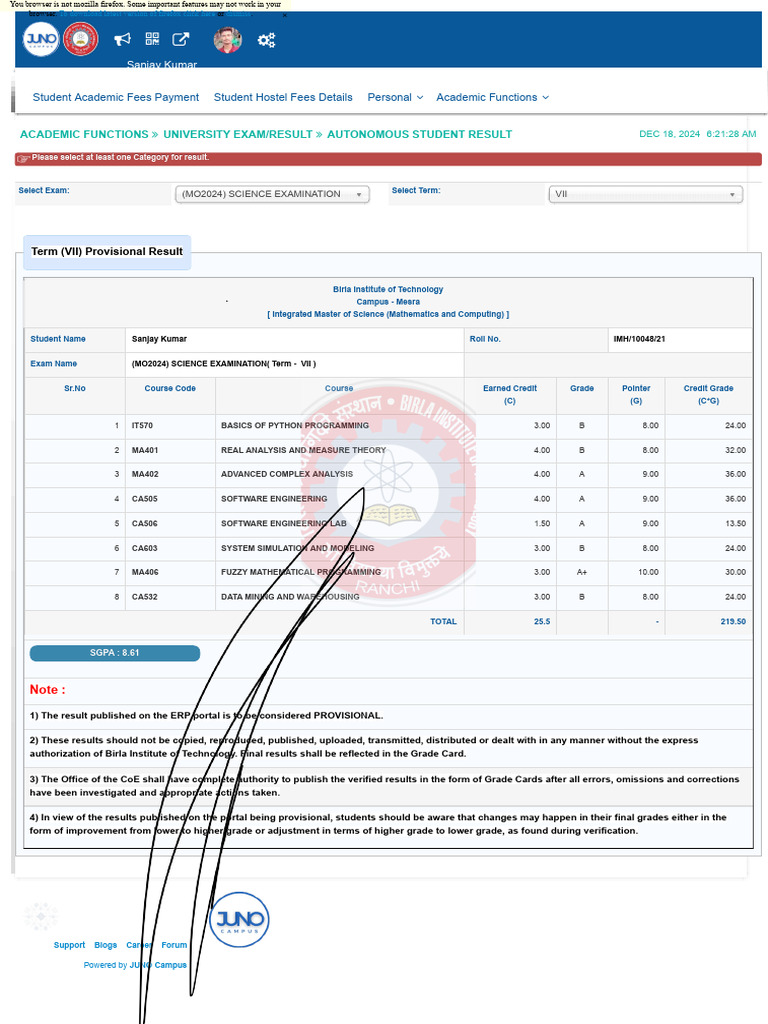Open the QR code icon
This screenshot has height=1024, width=768.
pyautogui.click(x=152, y=39)
